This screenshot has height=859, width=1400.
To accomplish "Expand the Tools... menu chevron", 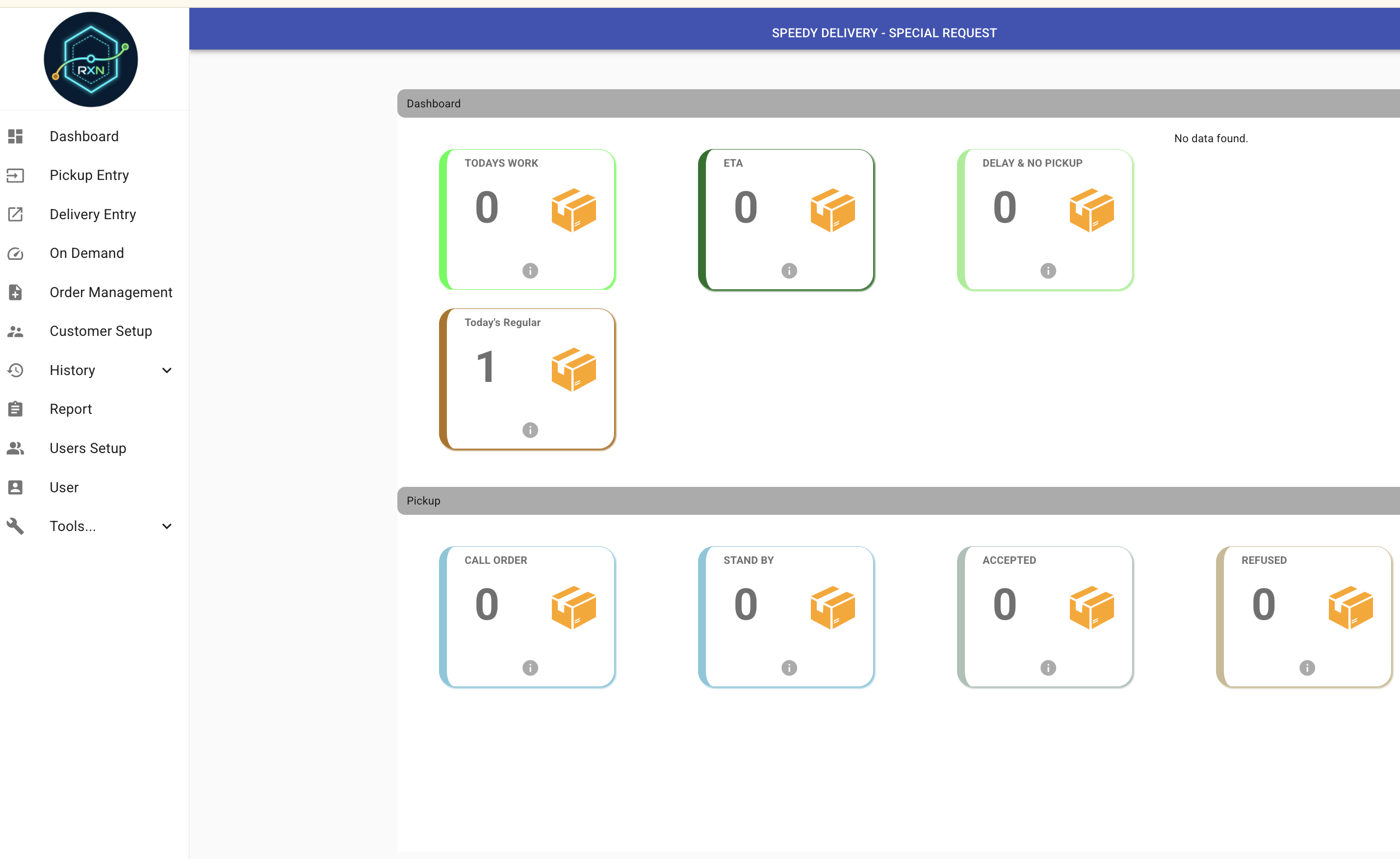I will pos(167,526).
